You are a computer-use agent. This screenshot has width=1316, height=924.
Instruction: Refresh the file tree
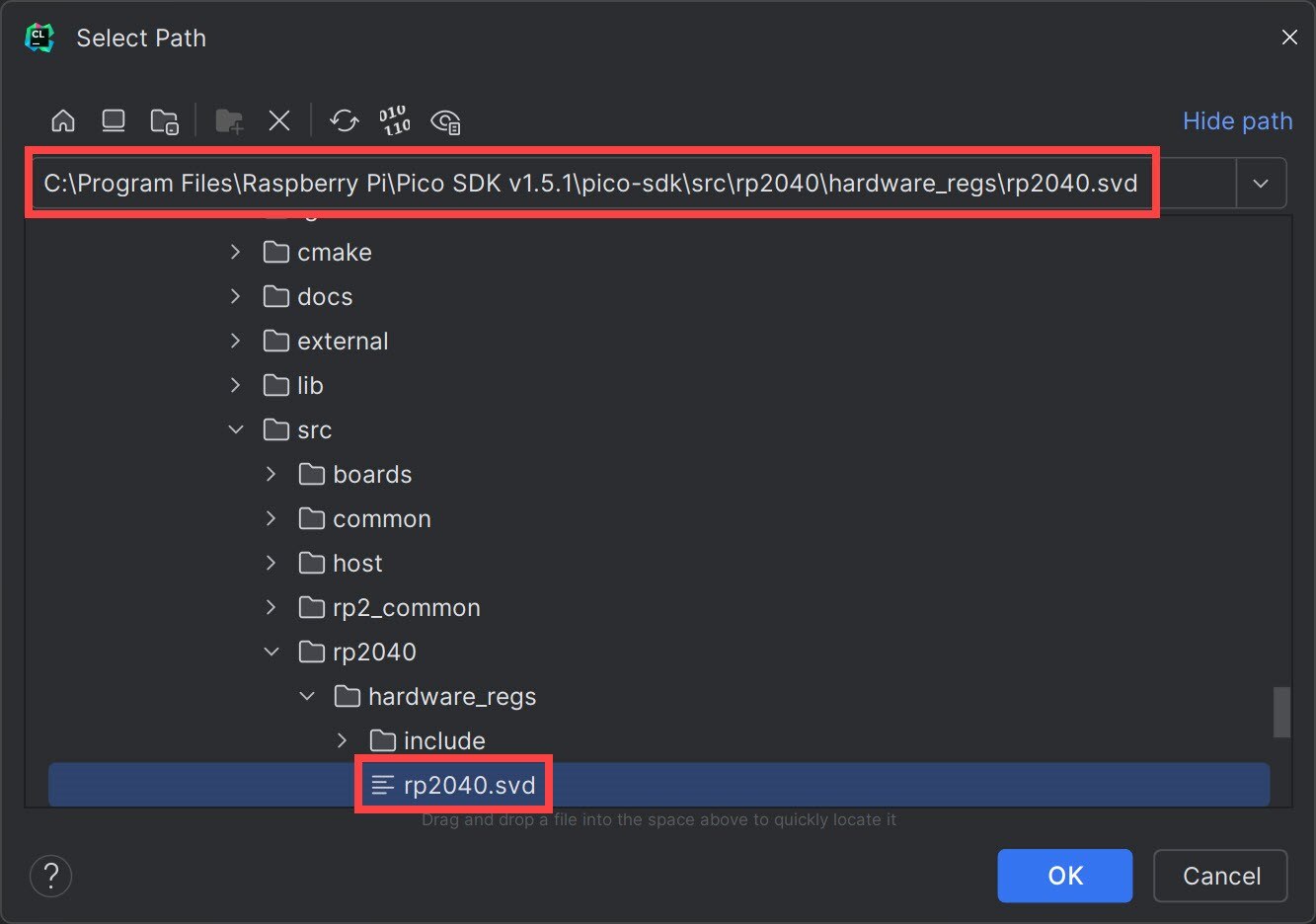click(344, 120)
